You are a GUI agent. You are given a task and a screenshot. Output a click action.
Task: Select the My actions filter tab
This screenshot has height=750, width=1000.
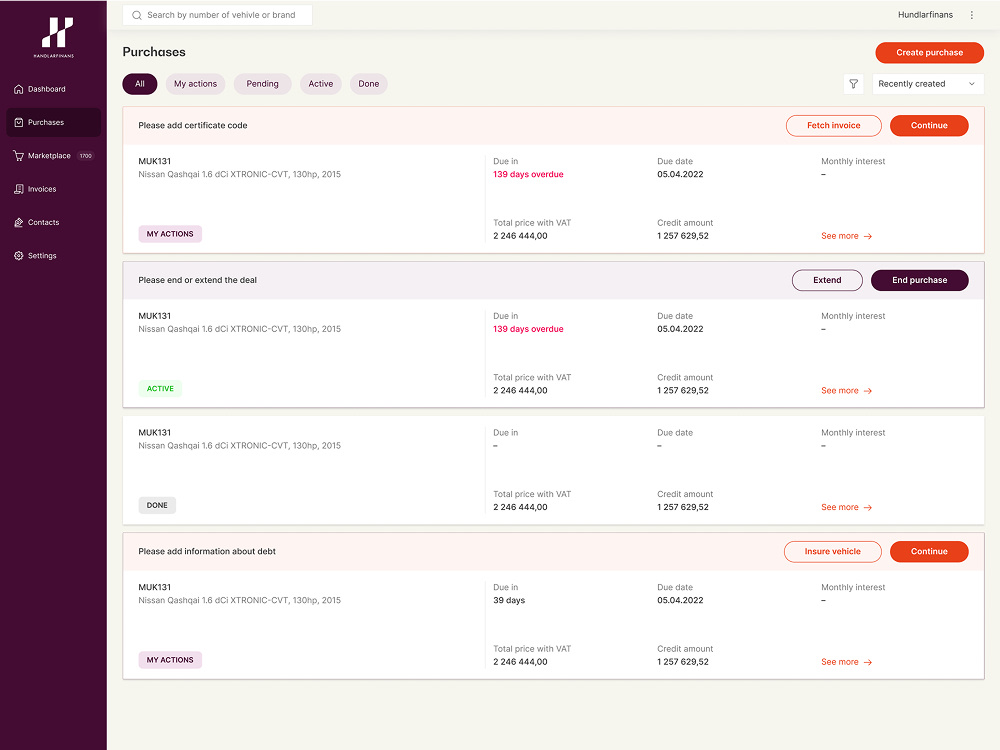click(x=195, y=84)
